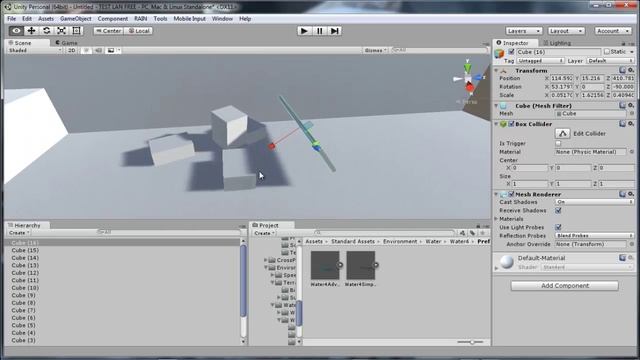Viewport: 640px width, 360px height.
Task: Collapse the Transform component
Action: [x=496, y=71]
